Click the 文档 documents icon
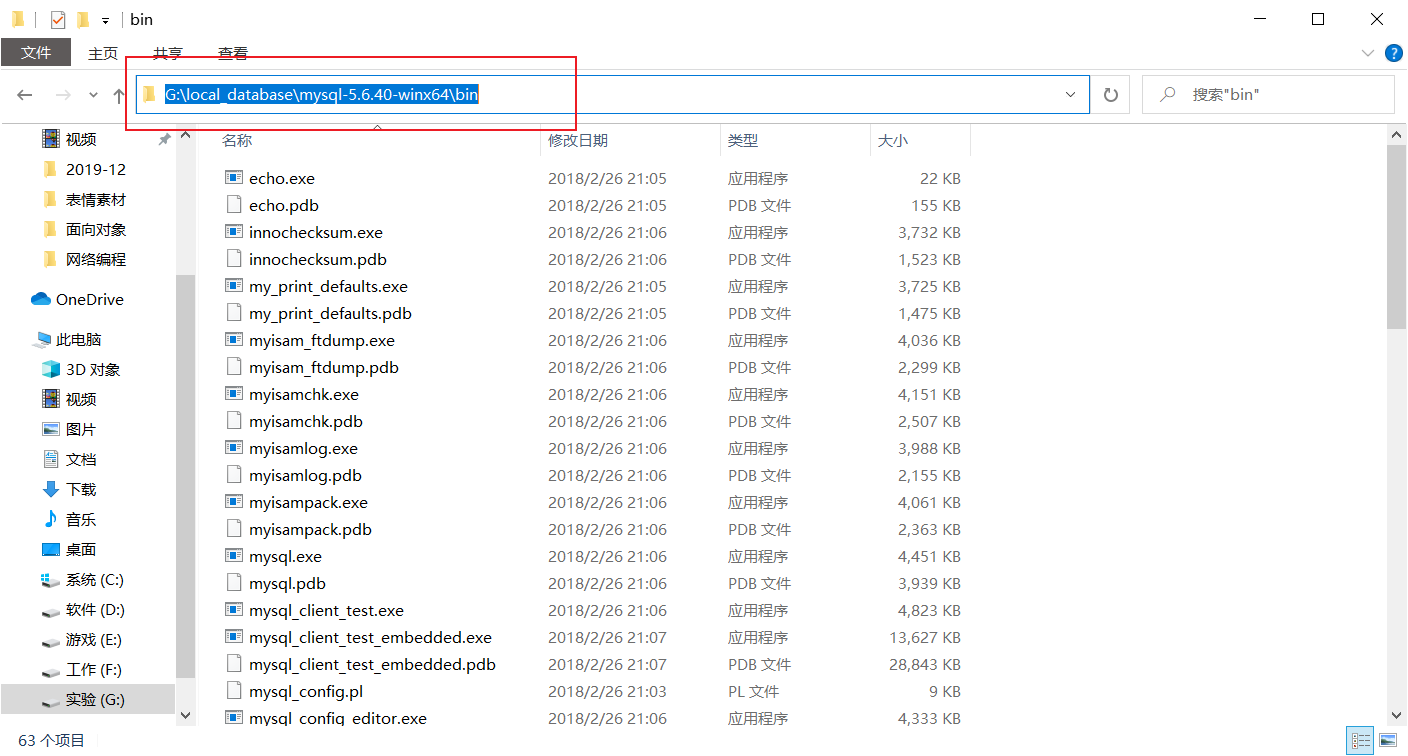The width and height of the screenshot is (1408, 756). [51, 459]
